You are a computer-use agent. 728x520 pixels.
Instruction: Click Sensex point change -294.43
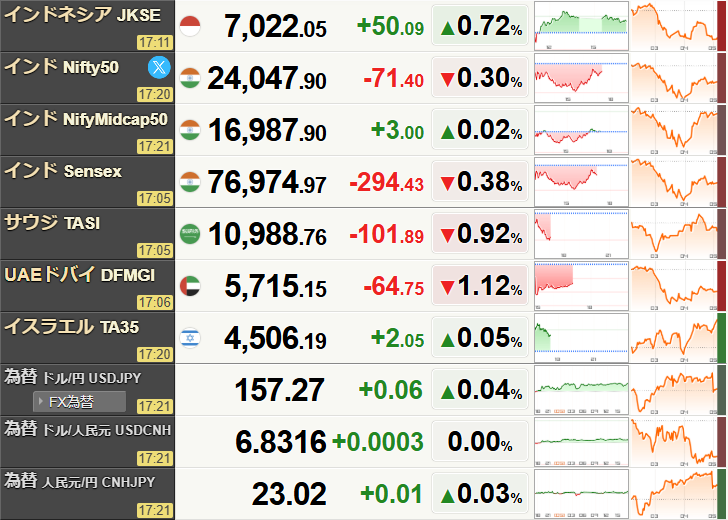pyautogui.click(x=387, y=182)
